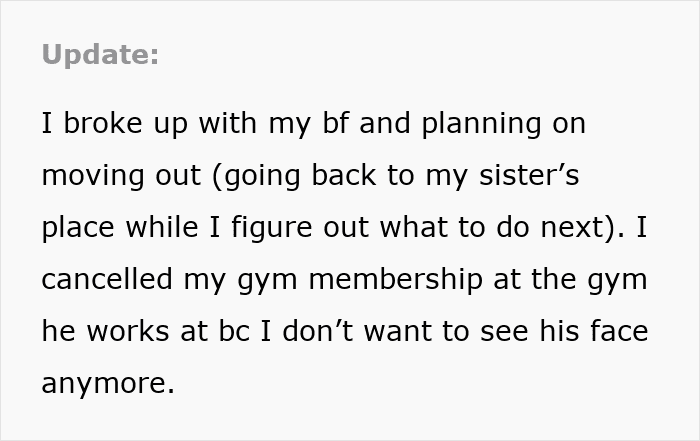
Task: Click the word "cancelled" in the paragraph
Action: pyautogui.click(x=106, y=280)
